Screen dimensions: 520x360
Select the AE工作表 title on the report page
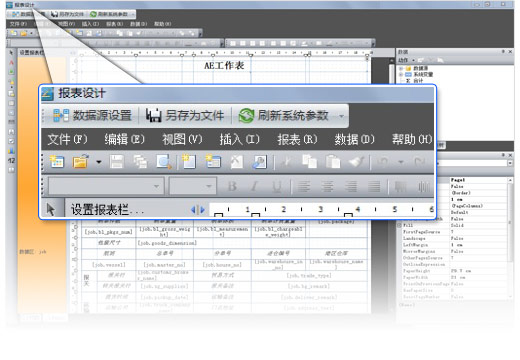pyautogui.click(x=224, y=66)
